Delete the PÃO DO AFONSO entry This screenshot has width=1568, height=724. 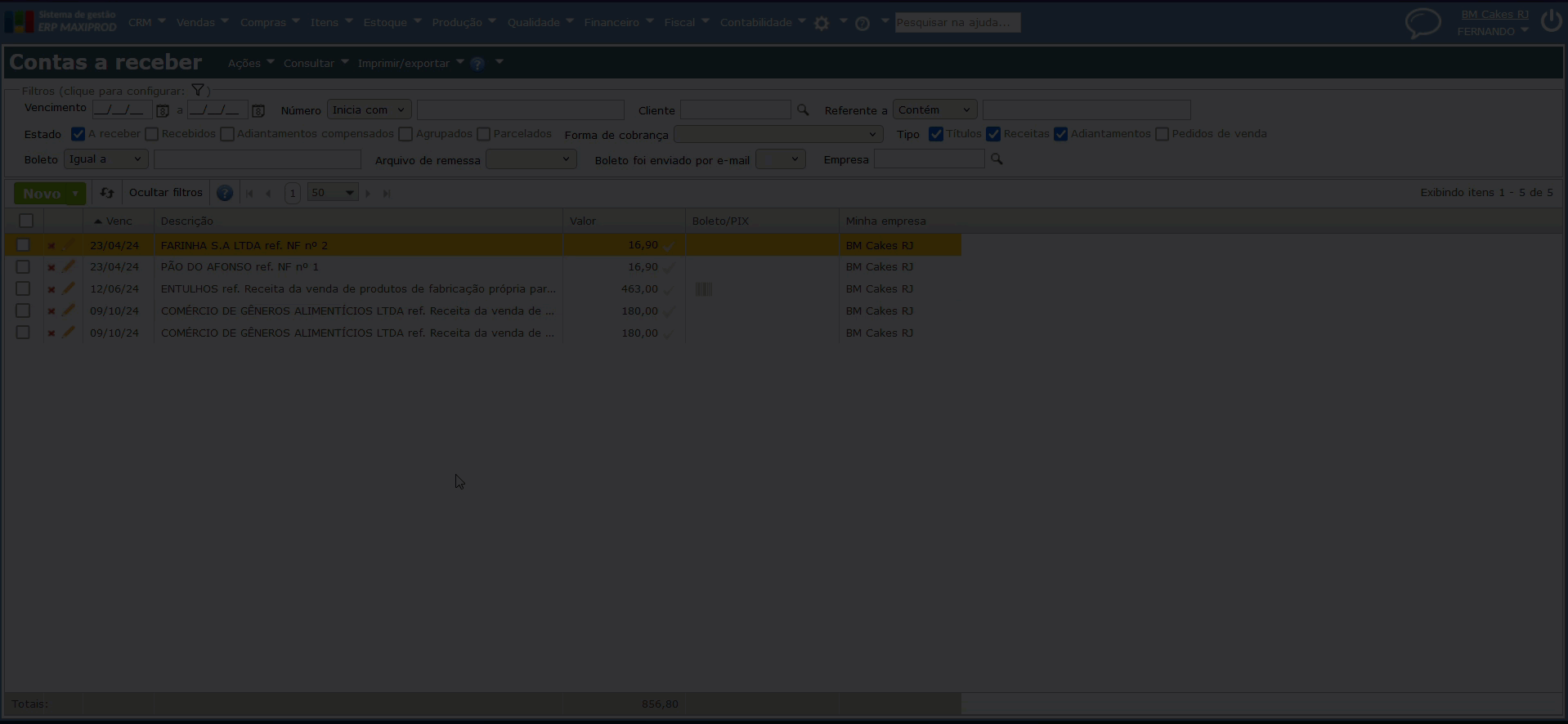click(x=52, y=267)
